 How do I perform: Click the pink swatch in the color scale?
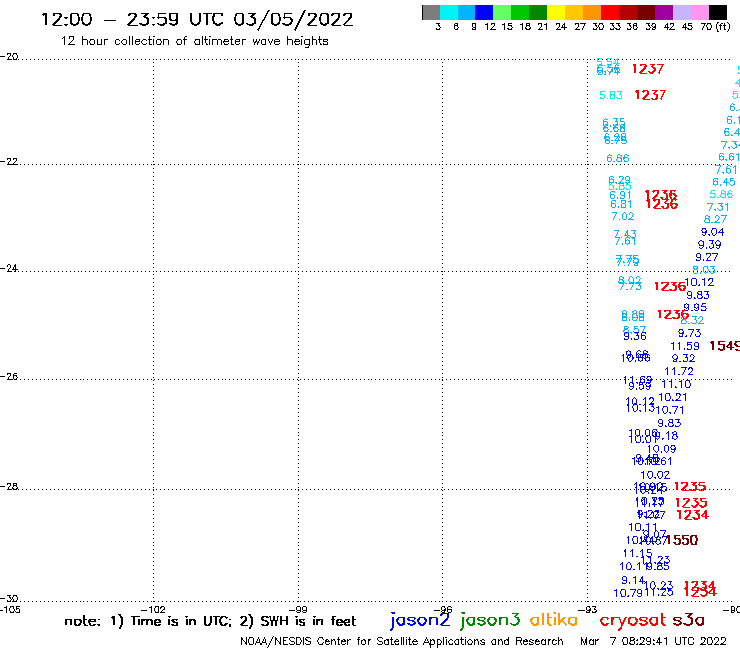pos(699,12)
